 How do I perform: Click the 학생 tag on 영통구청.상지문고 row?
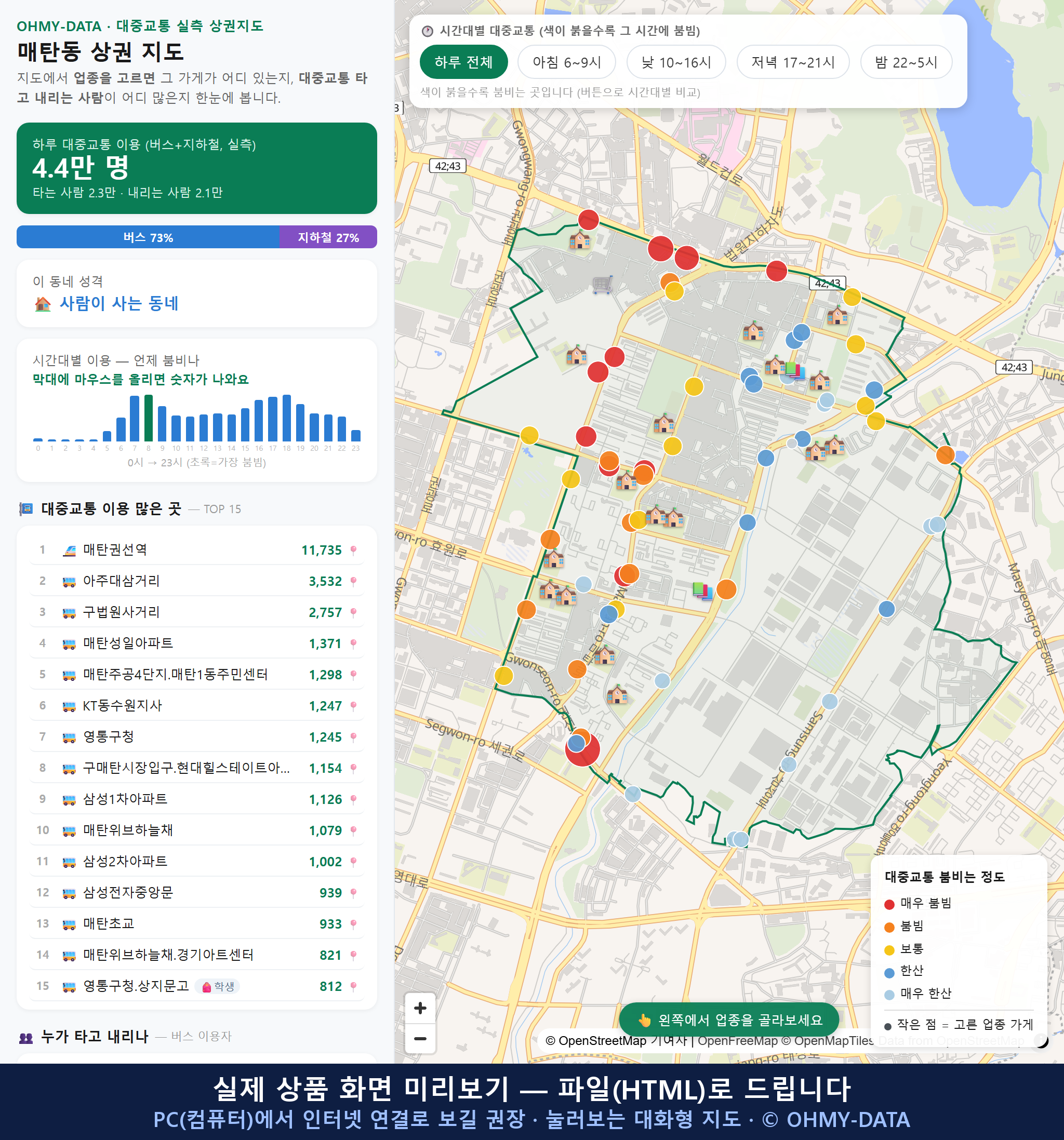click(217, 986)
